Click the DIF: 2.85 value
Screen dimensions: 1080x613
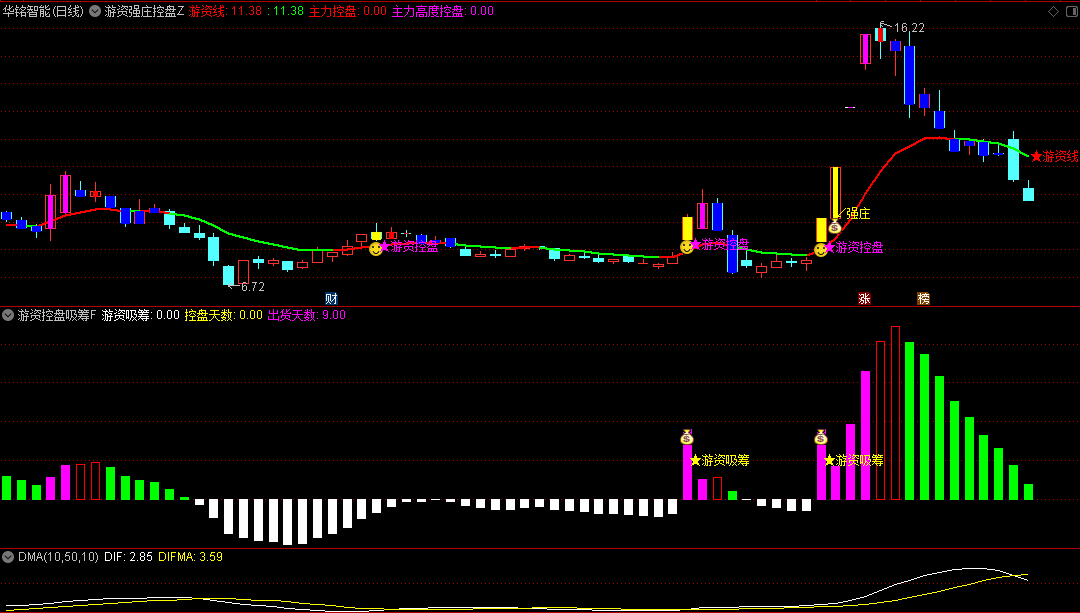click(129, 557)
